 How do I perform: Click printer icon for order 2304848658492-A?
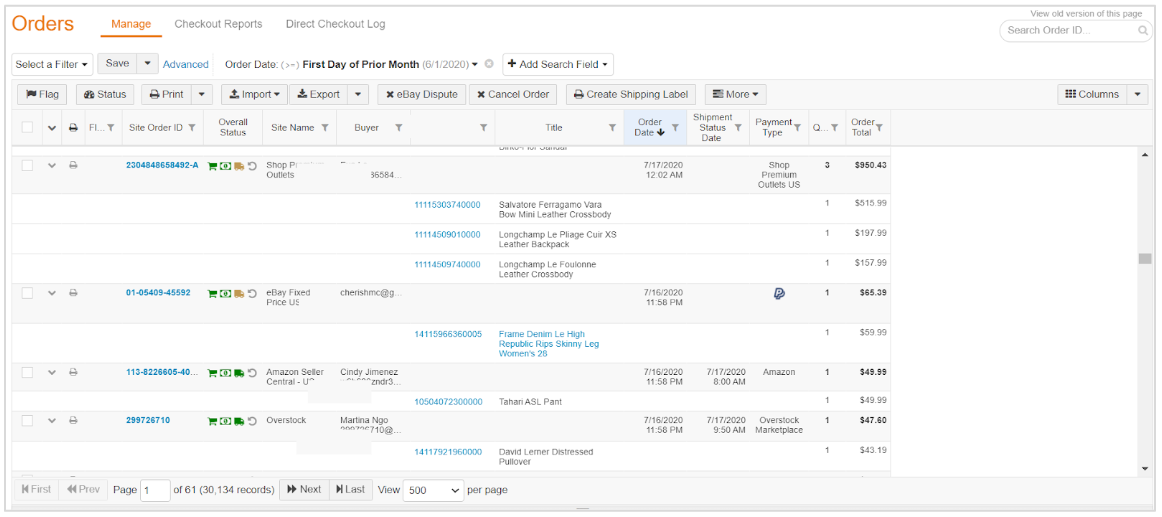point(73,166)
